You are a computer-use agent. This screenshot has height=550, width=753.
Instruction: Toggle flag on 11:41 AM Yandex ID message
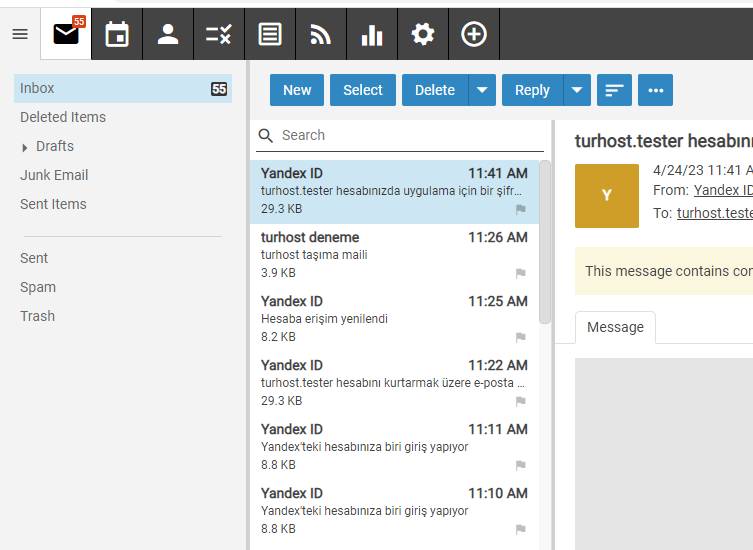click(x=520, y=210)
